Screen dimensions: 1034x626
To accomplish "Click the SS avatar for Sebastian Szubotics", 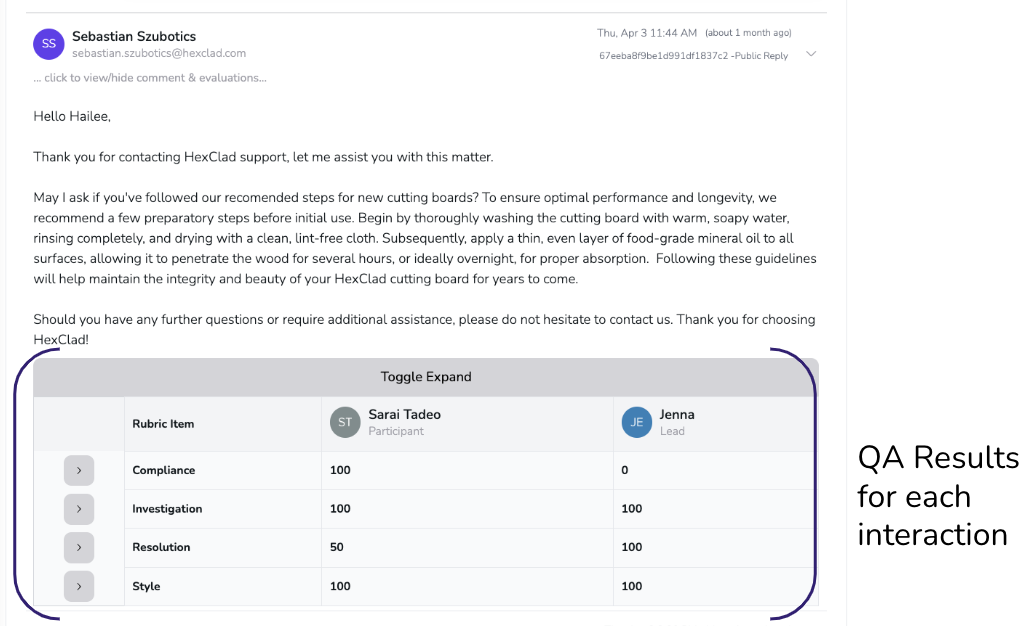I will pyautogui.click(x=48, y=44).
